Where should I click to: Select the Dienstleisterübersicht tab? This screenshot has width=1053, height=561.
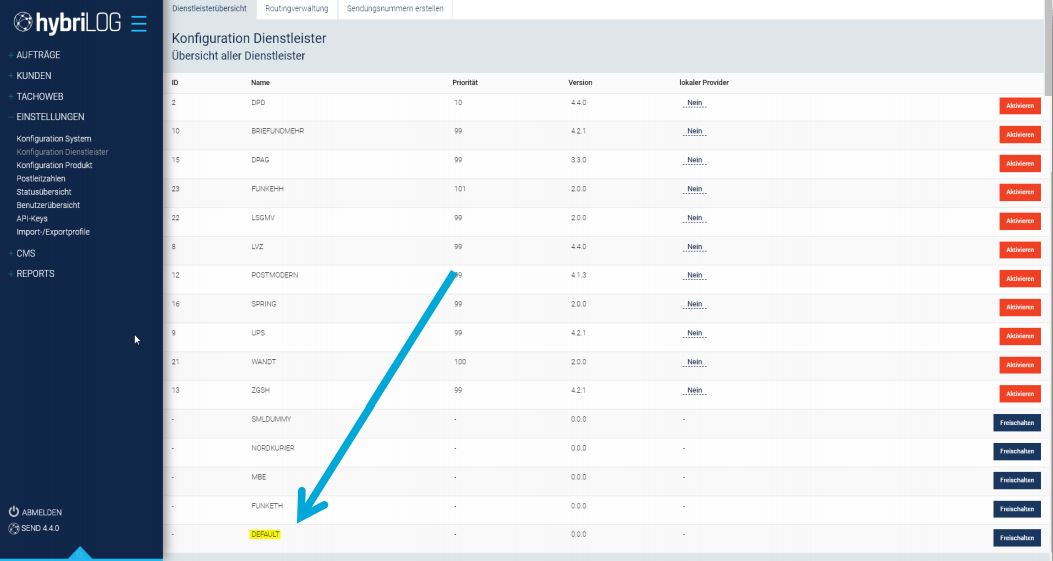[210, 9]
